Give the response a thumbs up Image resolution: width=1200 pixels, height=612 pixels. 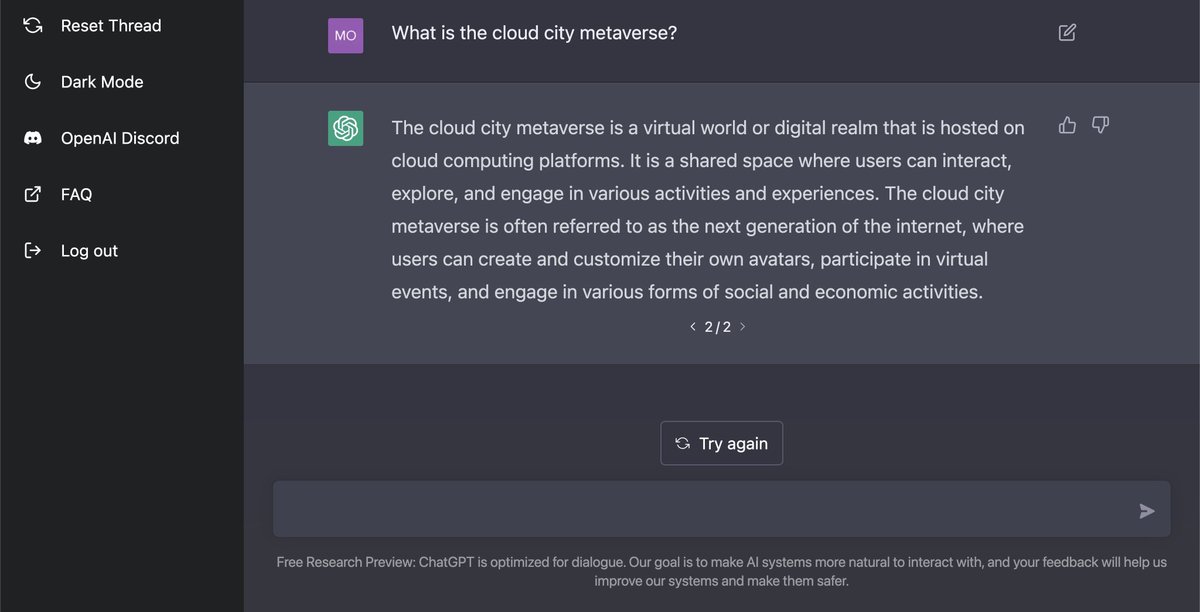click(1067, 124)
